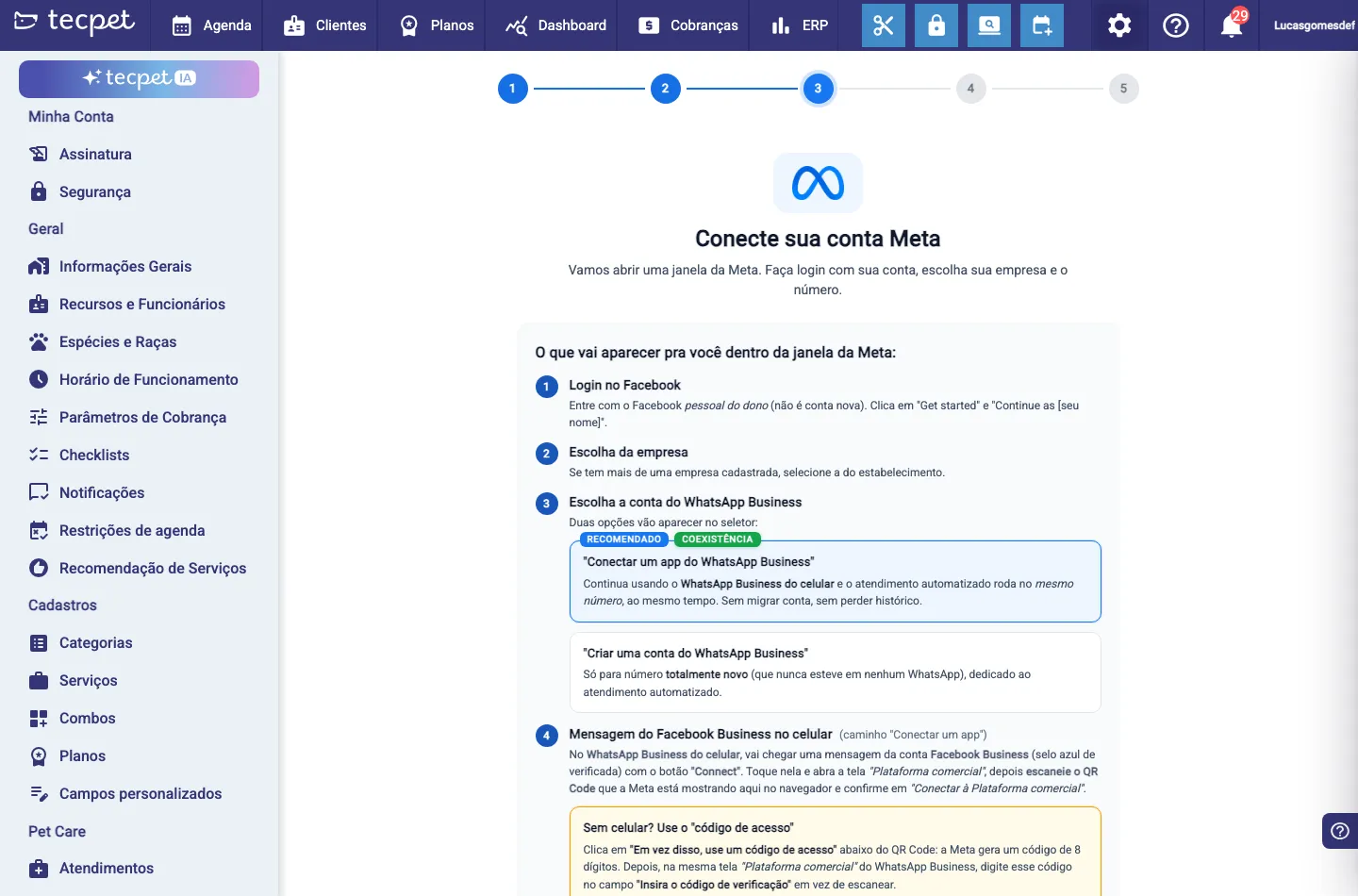This screenshot has height=896, width=1358.
Task: Open the Lucasgomesdef user menu
Action: (1314, 25)
